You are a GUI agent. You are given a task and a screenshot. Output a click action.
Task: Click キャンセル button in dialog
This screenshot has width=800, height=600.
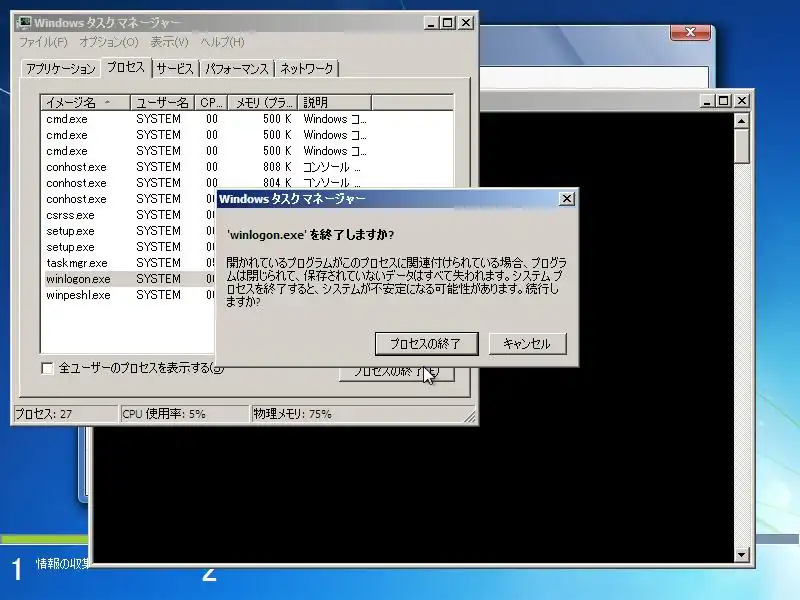[528, 344]
